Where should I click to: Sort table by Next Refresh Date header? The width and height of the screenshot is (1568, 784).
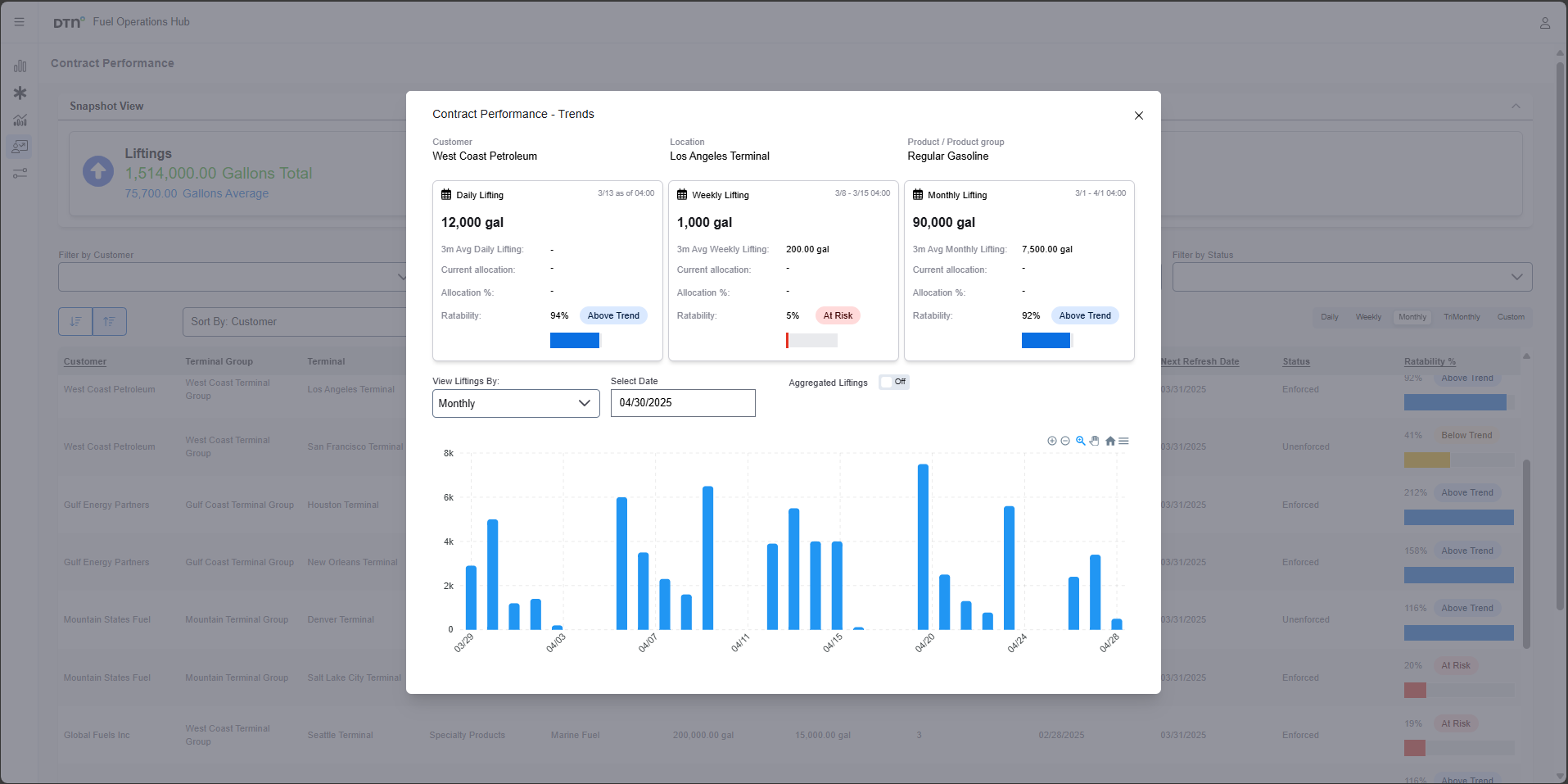(1200, 361)
